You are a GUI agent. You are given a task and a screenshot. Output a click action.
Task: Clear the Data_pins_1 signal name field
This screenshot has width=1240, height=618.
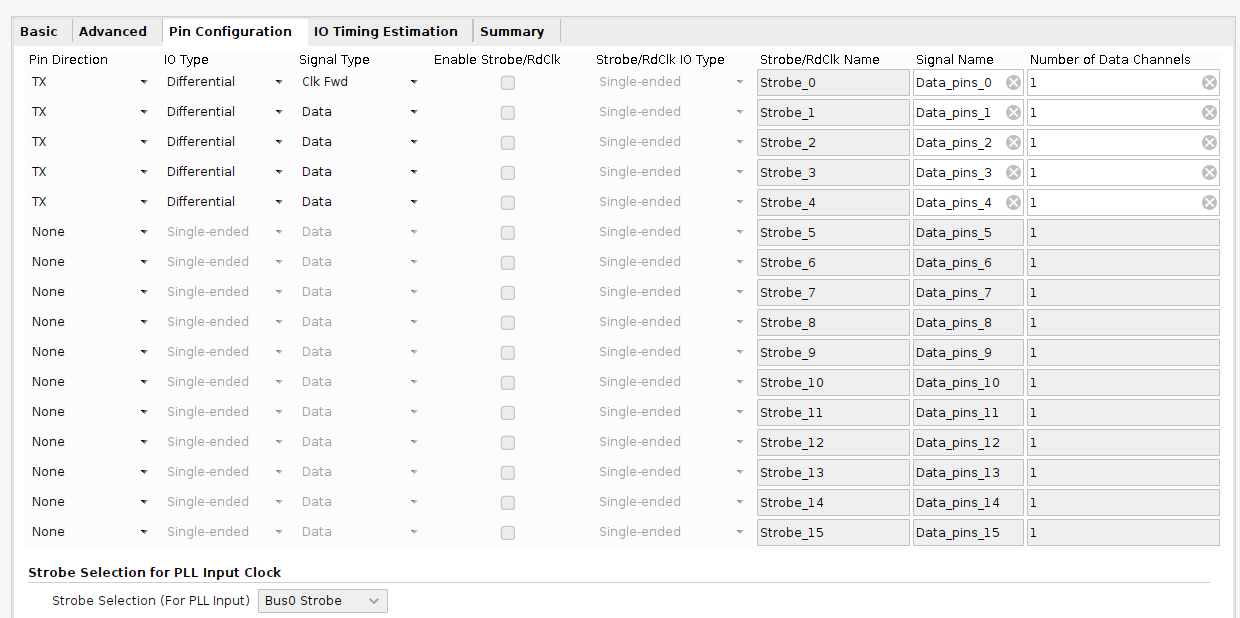1013,113
